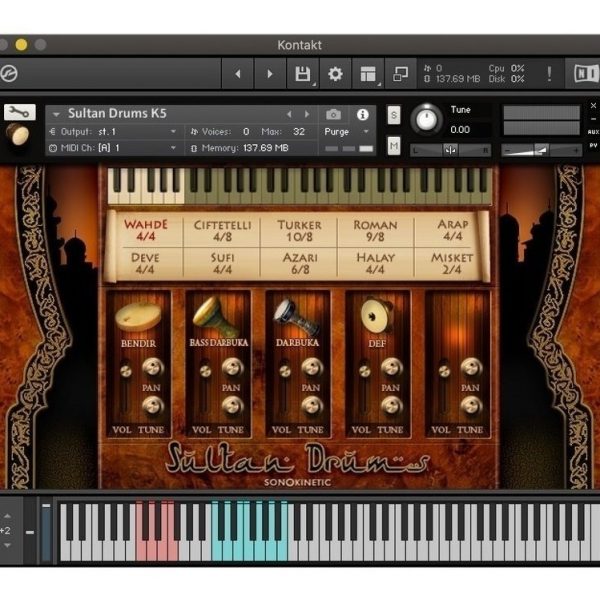Screen dimensions: 600x600
Task: Click the Def pan knob
Action: [392, 368]
